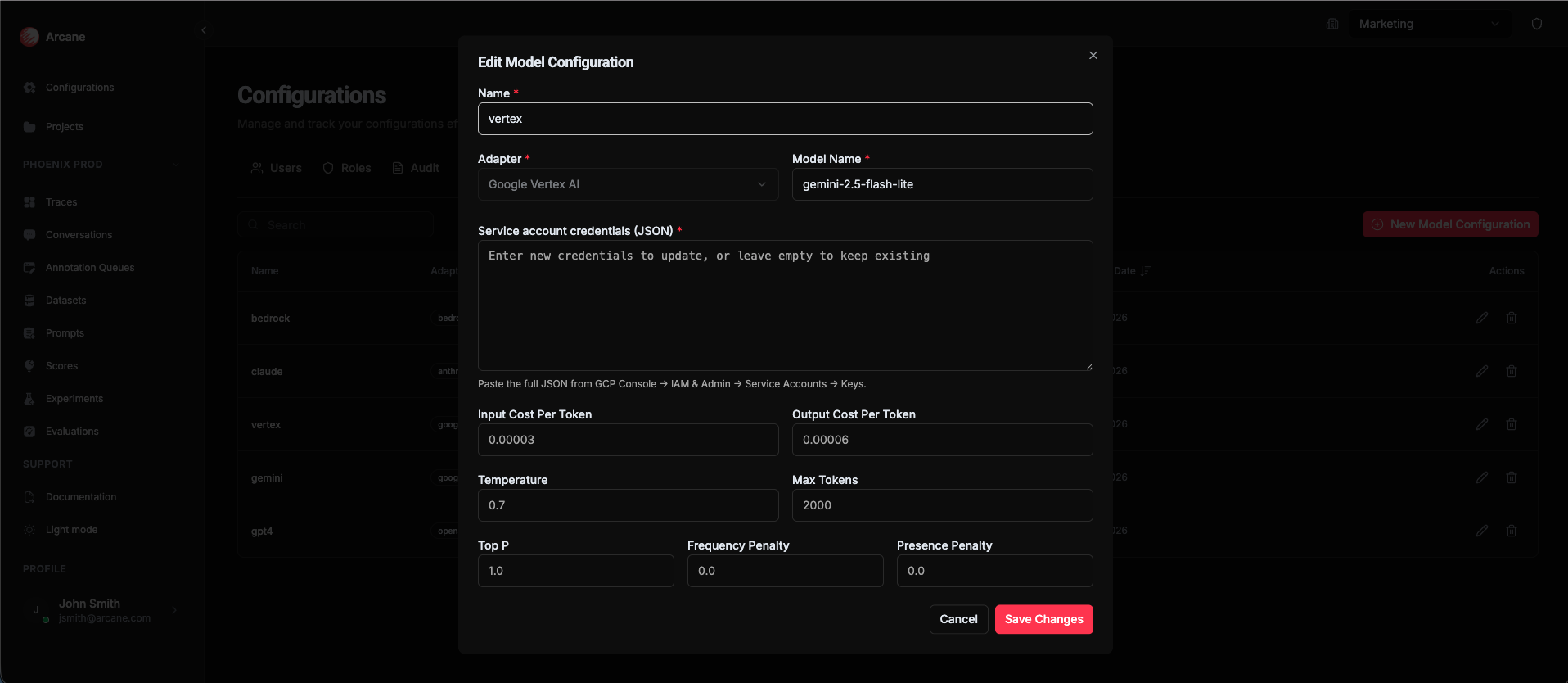The height and width of the screenshot is (683, 1568).
Task: Collapse the PHOENIX PROD section
Action: (x=176, y=165)
